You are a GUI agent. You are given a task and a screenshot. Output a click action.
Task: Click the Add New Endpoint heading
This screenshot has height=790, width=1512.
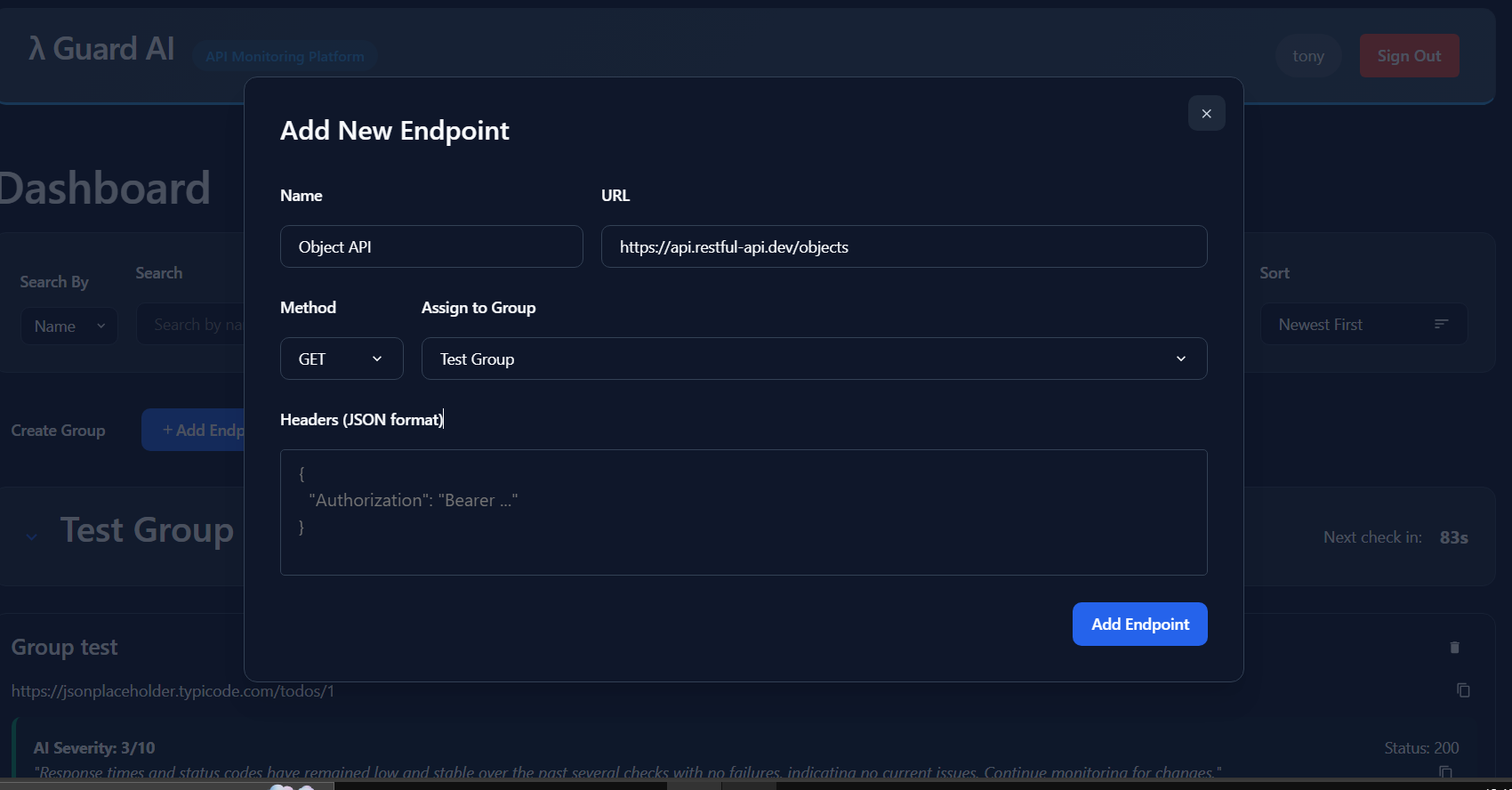[394, 130]
